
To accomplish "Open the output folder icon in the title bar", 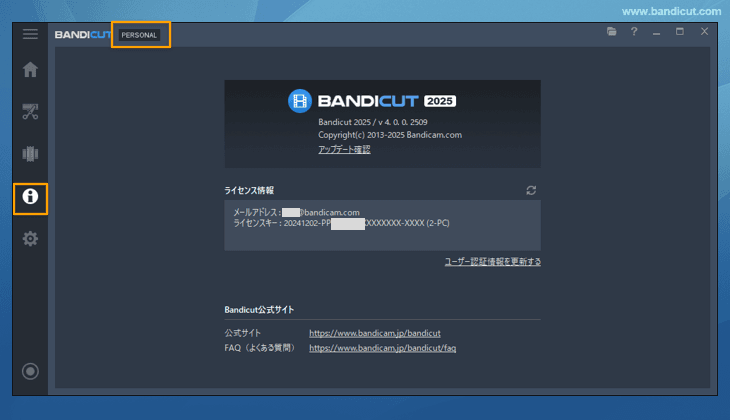I will 611,32.
